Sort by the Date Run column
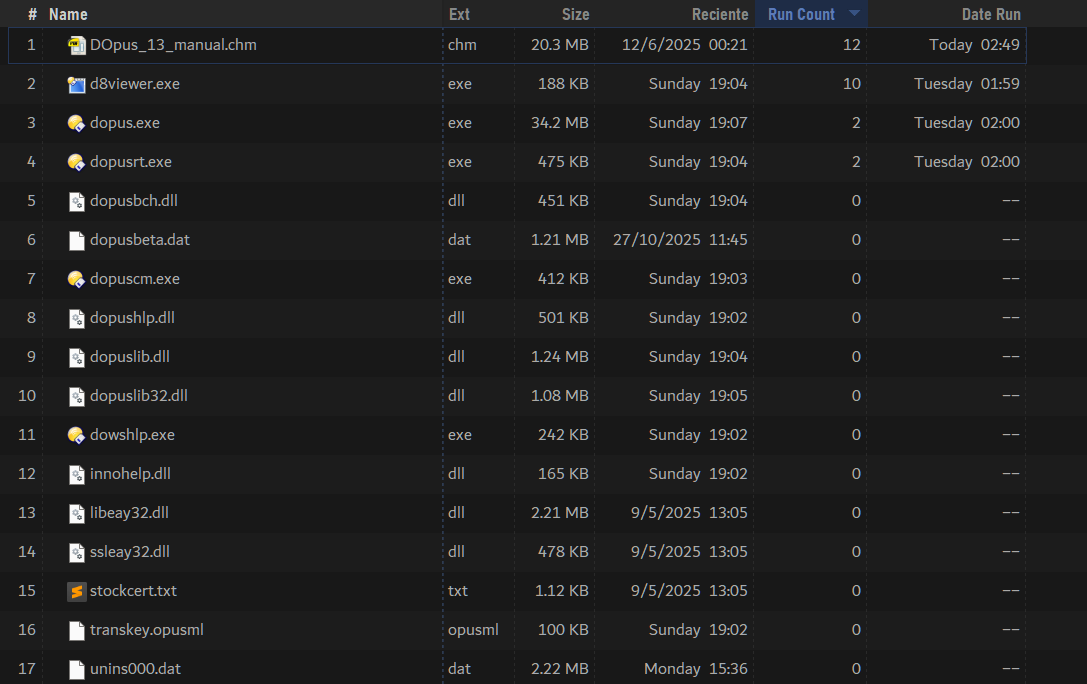 point(990,14)
